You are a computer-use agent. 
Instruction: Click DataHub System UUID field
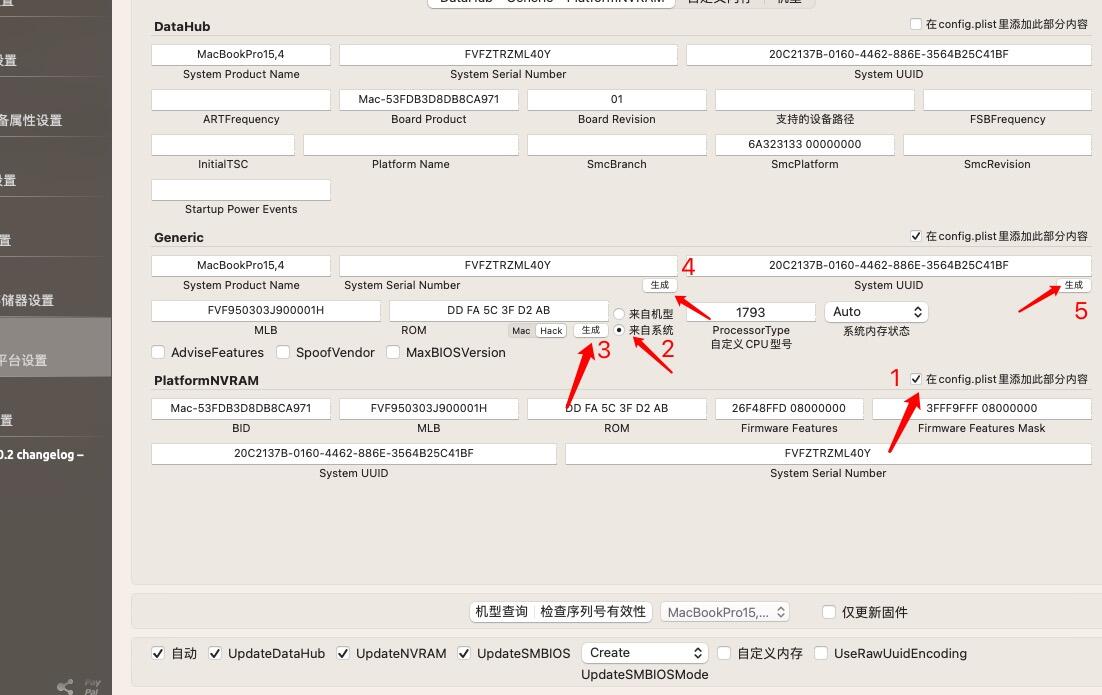click(x=888, y=55)
